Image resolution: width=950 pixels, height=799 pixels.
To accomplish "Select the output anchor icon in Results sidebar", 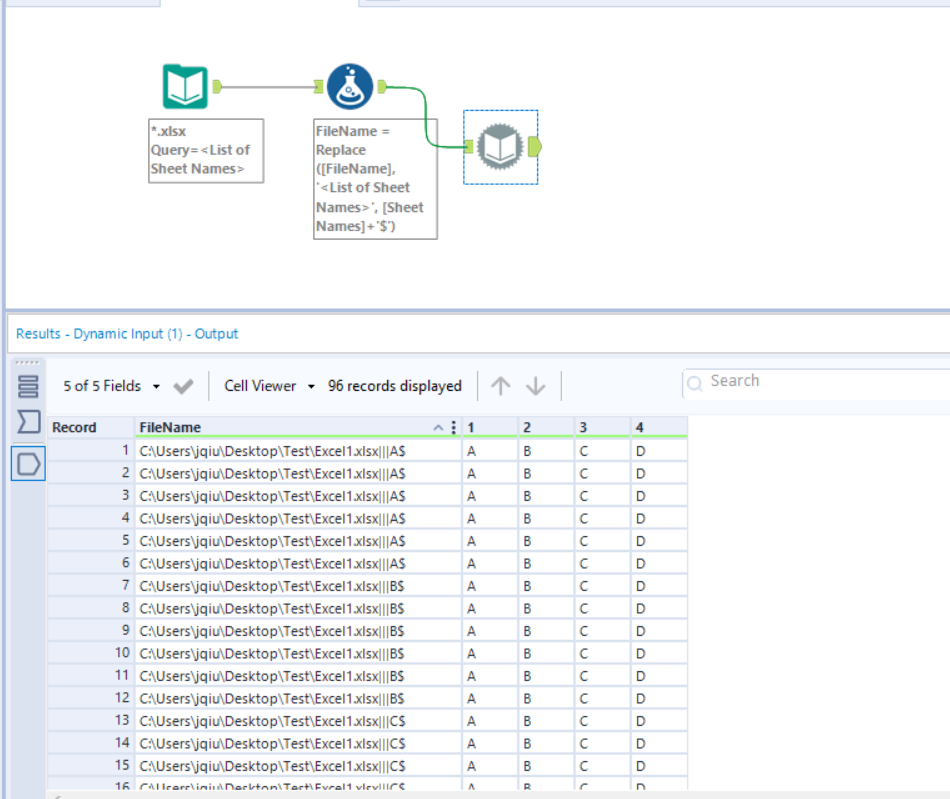I will coord(27,463).
